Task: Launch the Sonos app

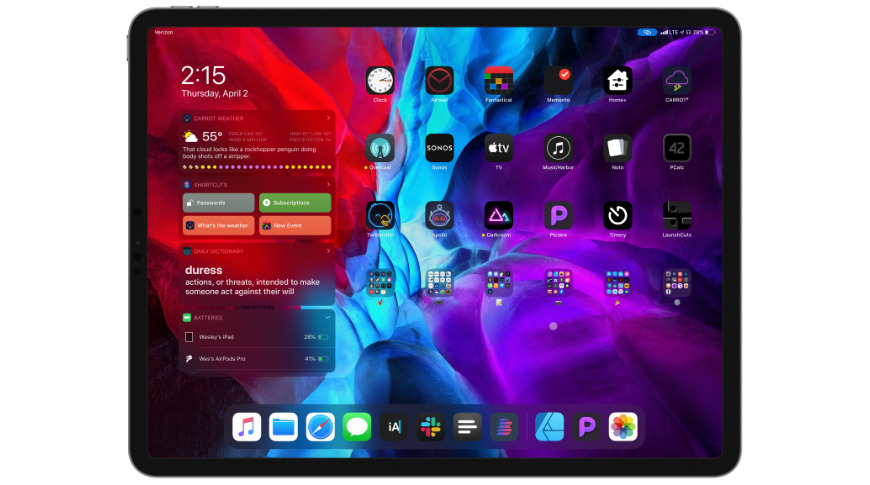Action: [x=439, y=148]
